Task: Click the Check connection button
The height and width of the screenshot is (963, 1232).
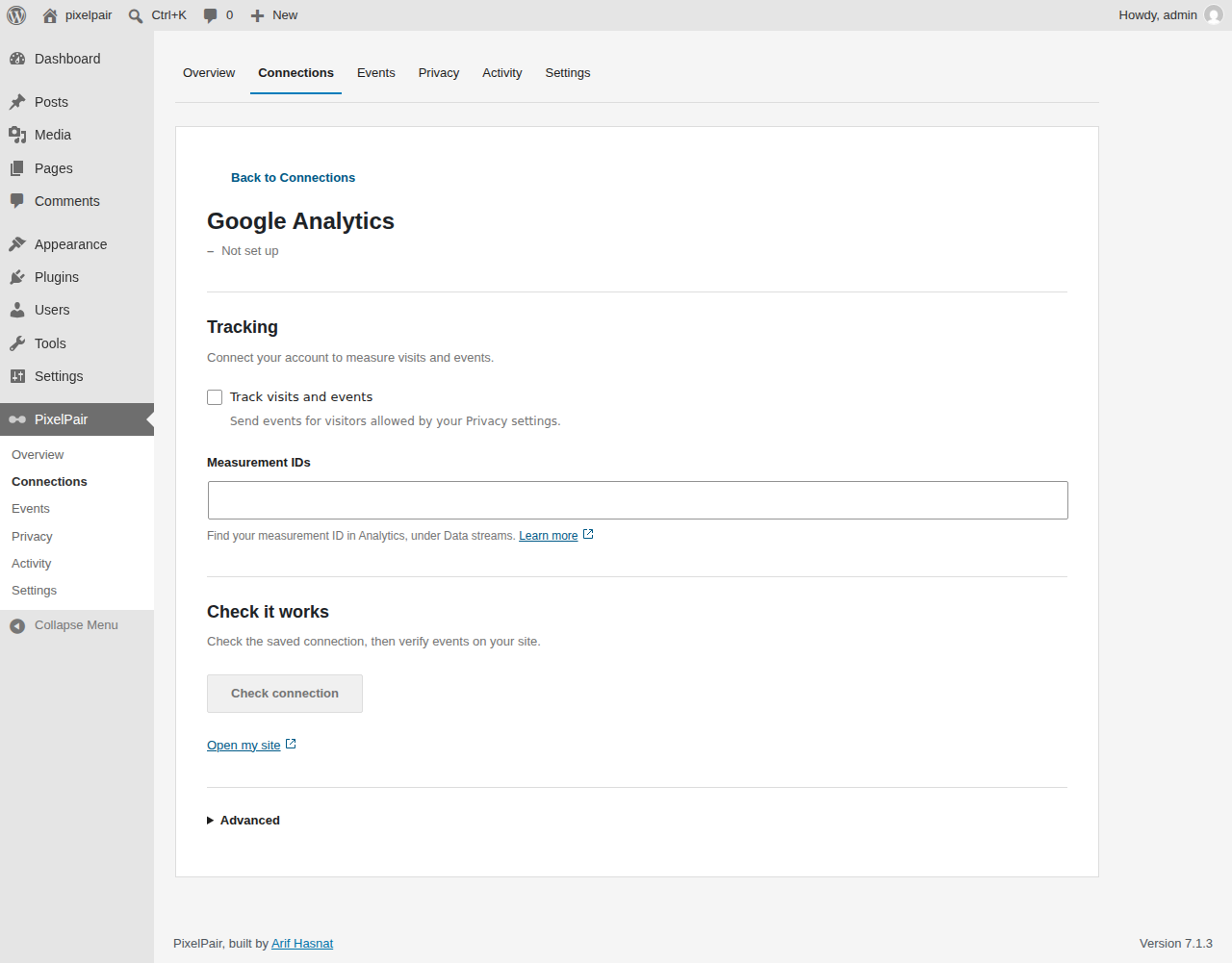Action: click(x=285, y=694)
